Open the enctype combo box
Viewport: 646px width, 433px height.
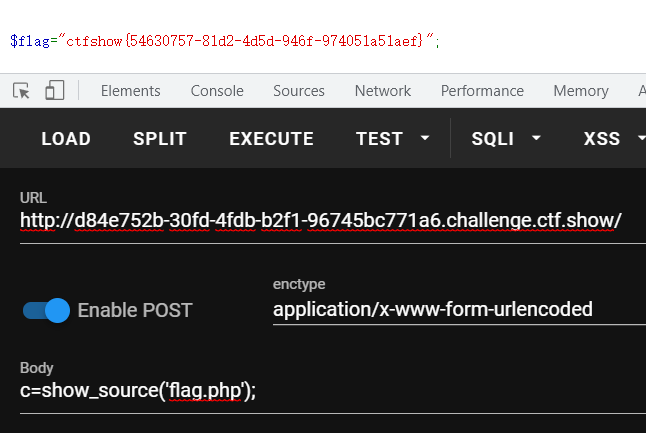[455, 309]
